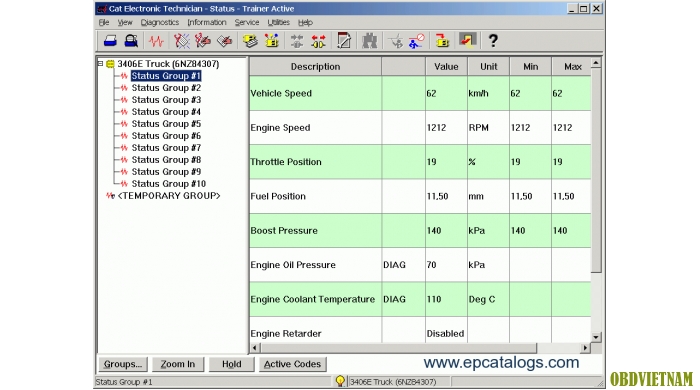
Task: Click the red waveform Status tool icon
Action: click(156, 41)
